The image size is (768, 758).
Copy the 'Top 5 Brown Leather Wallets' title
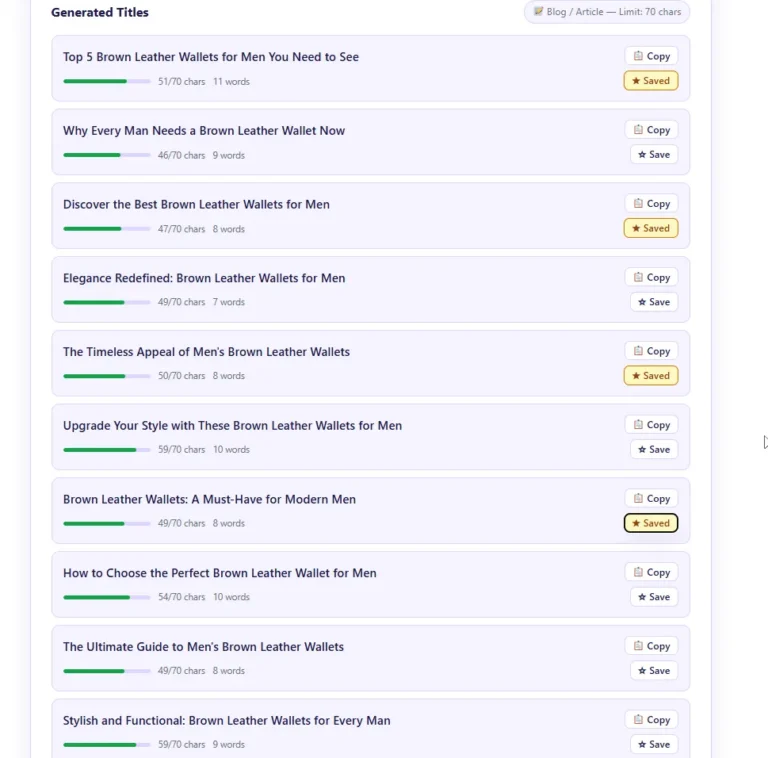click(651, 56)
